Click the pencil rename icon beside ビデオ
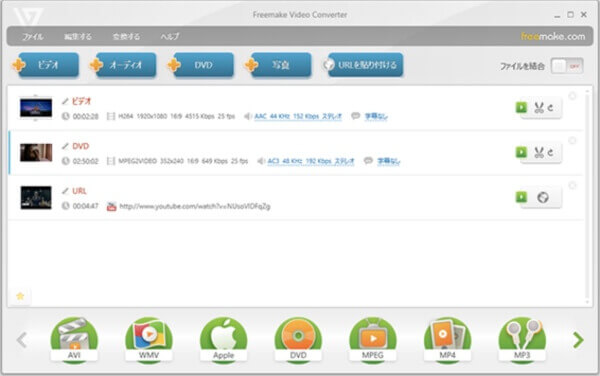Screen dimensions: 600x376 coord(65,101)
